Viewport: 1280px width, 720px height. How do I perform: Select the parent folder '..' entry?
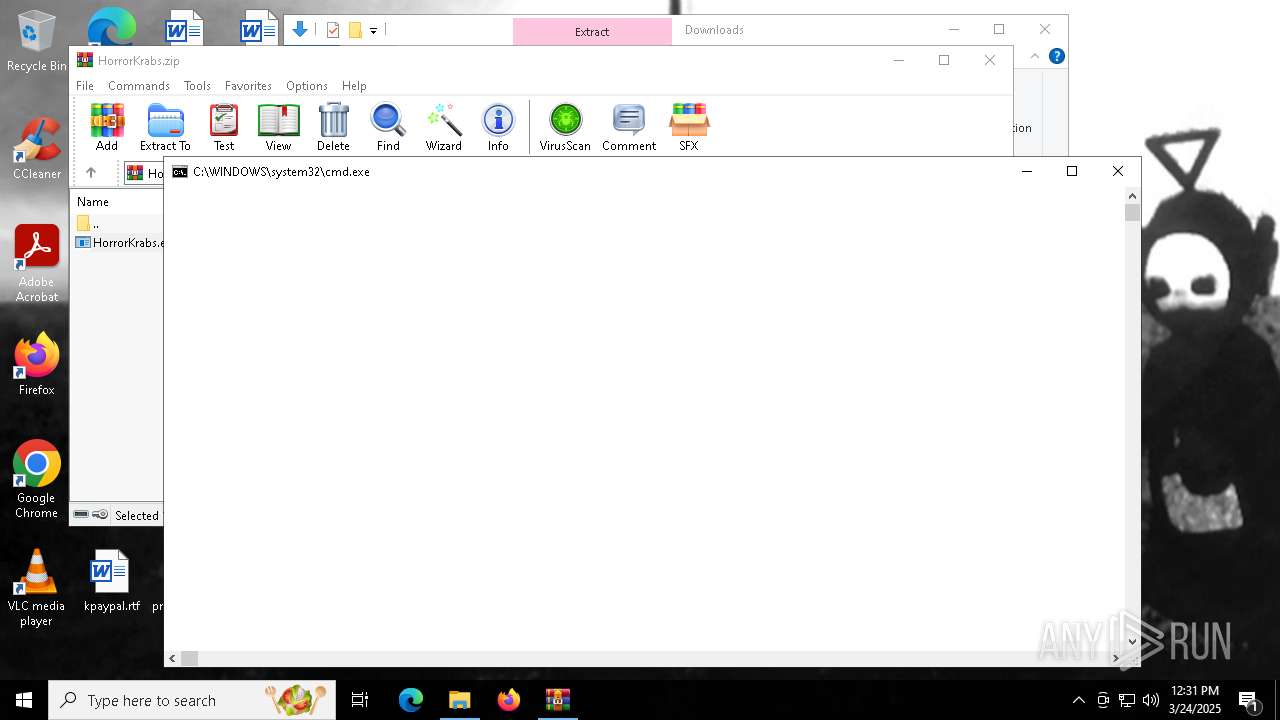(x=119, y=224)
